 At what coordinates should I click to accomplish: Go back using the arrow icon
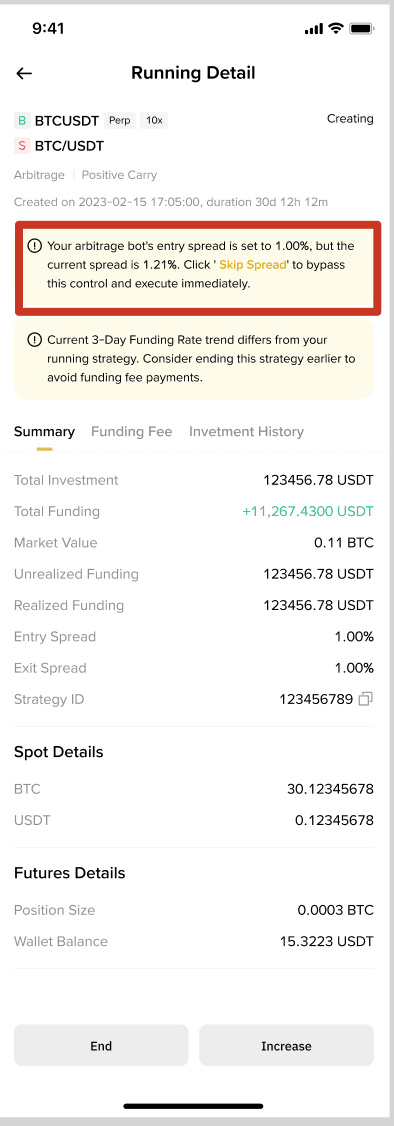[24, 73]
